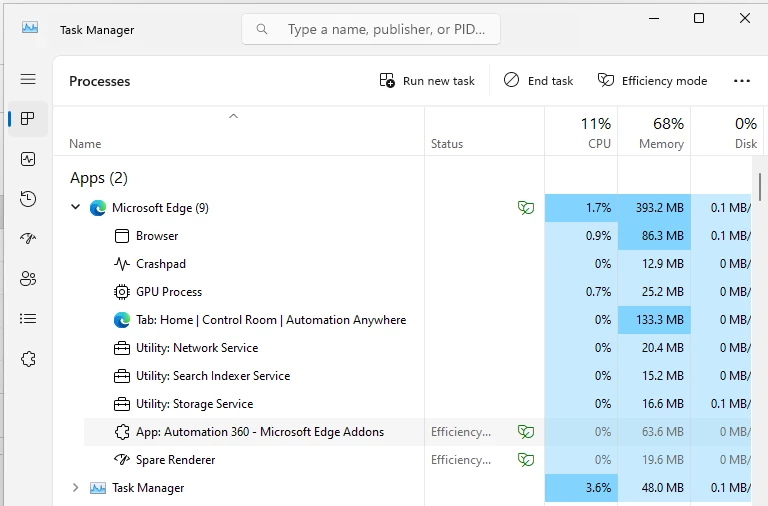Click the Browser subprocess icon

pyautogui.click(x=121, y=236)
